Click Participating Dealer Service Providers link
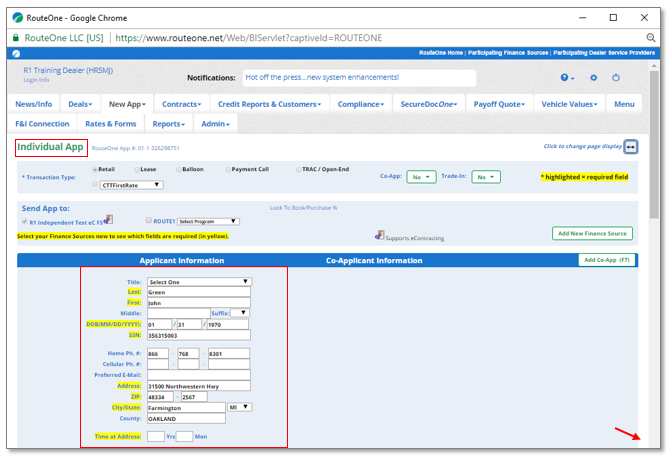The image size is (671, 459). tap(604, 53)
